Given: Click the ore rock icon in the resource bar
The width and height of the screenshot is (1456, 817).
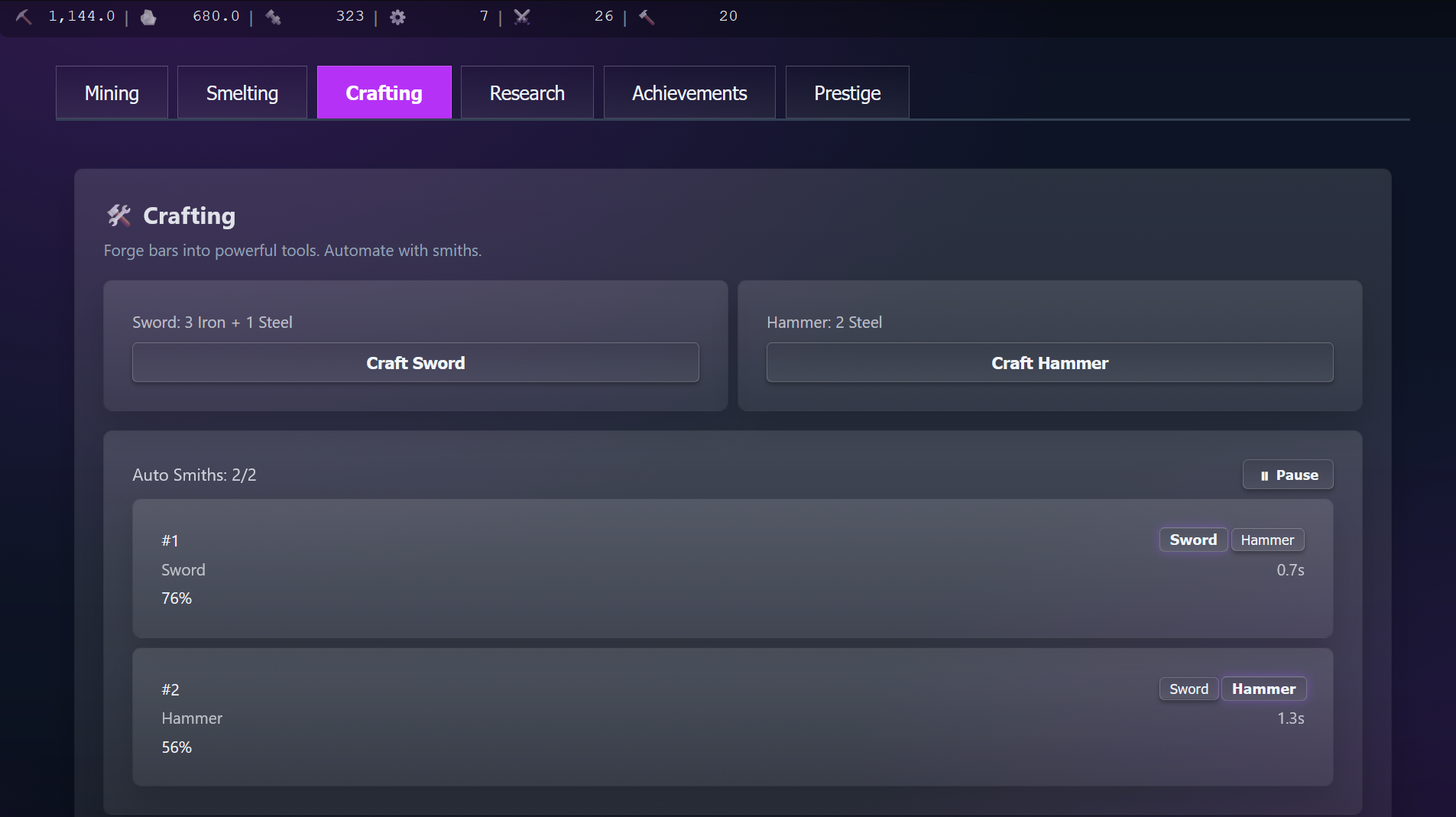Looking at the screenshot, I should [148, 17].
